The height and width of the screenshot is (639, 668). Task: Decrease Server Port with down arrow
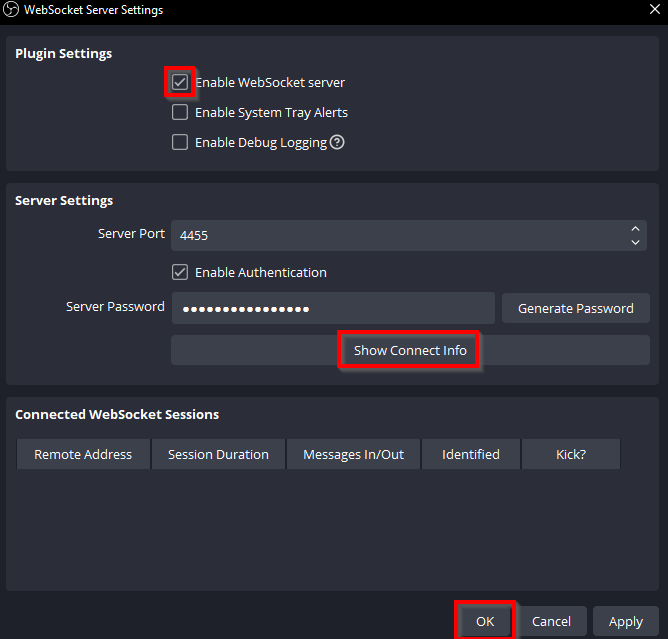[635, 242]
